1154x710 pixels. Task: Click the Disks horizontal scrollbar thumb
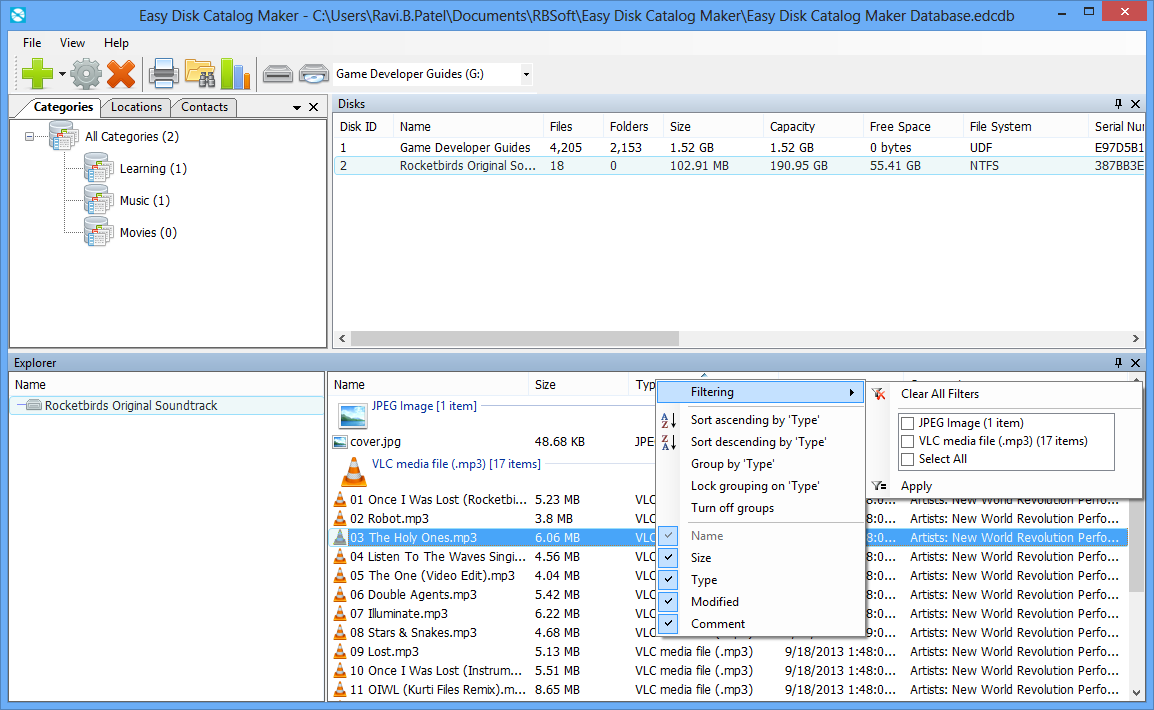(515, 338)
